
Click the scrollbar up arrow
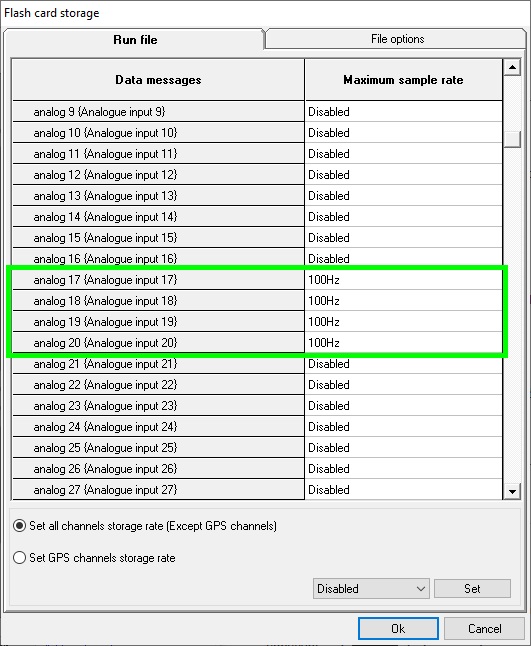click(512, 68)
